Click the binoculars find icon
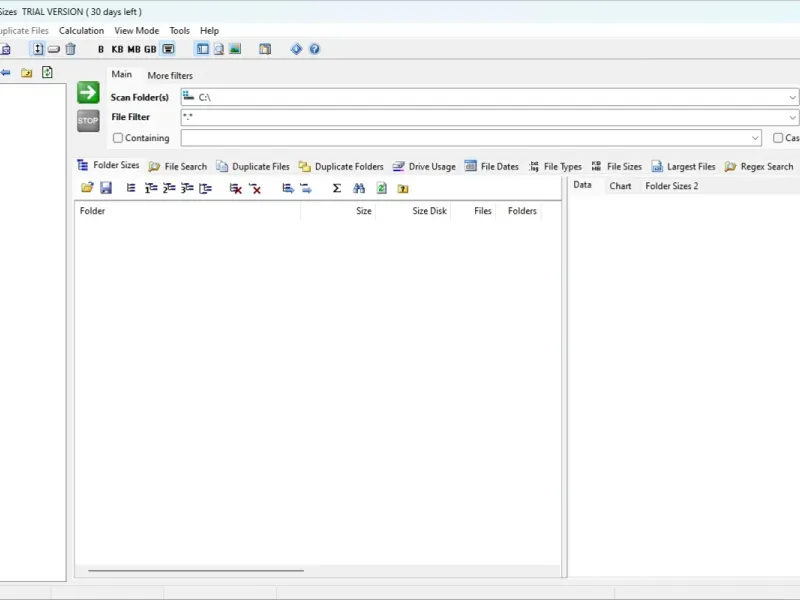This screenshot has width=800, height=600. coord(359,188)
